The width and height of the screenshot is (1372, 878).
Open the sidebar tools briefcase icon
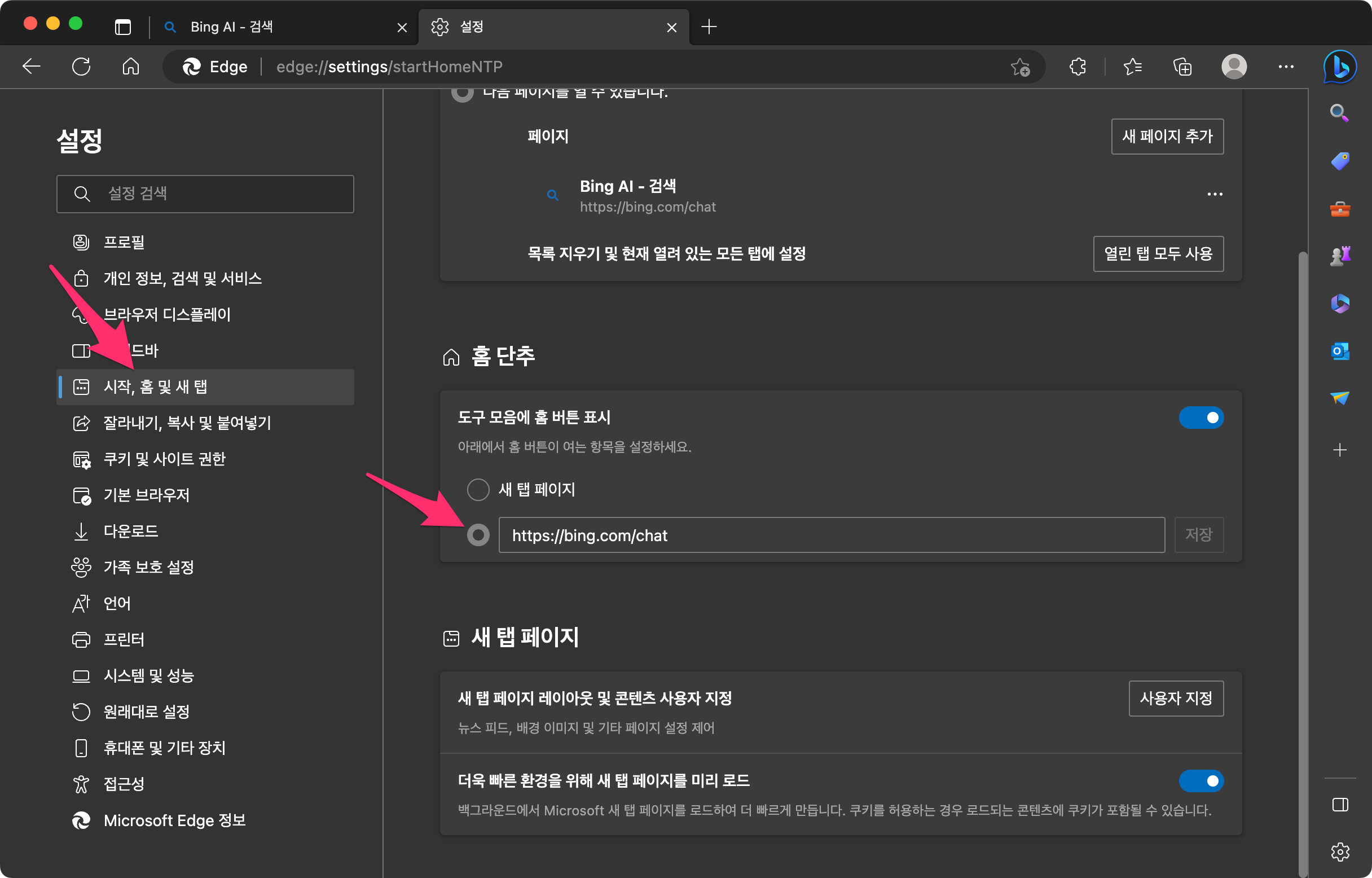[1339, 209]
